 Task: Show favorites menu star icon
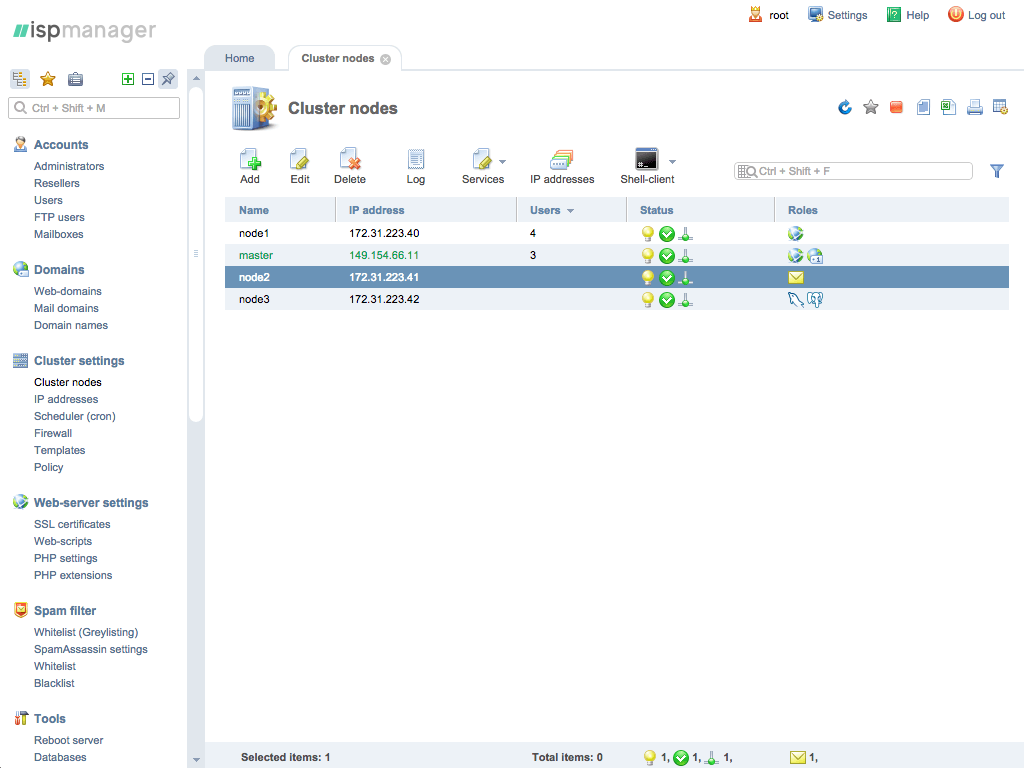pos(48,79)
